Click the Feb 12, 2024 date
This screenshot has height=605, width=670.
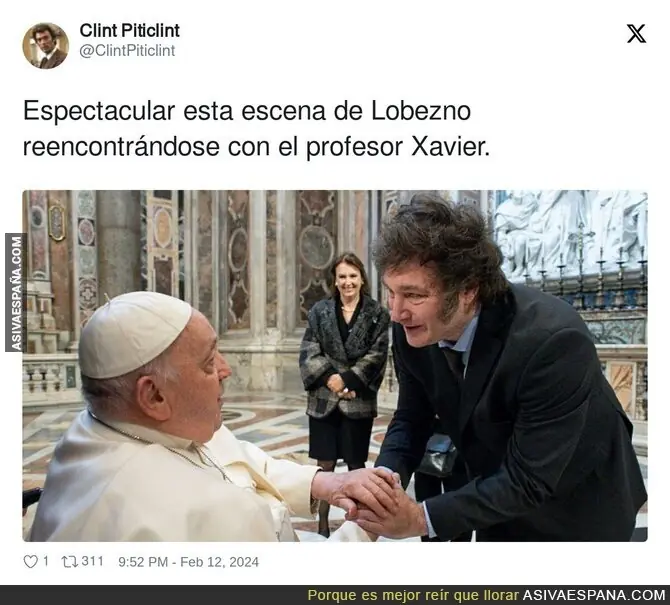pos(220,562)
